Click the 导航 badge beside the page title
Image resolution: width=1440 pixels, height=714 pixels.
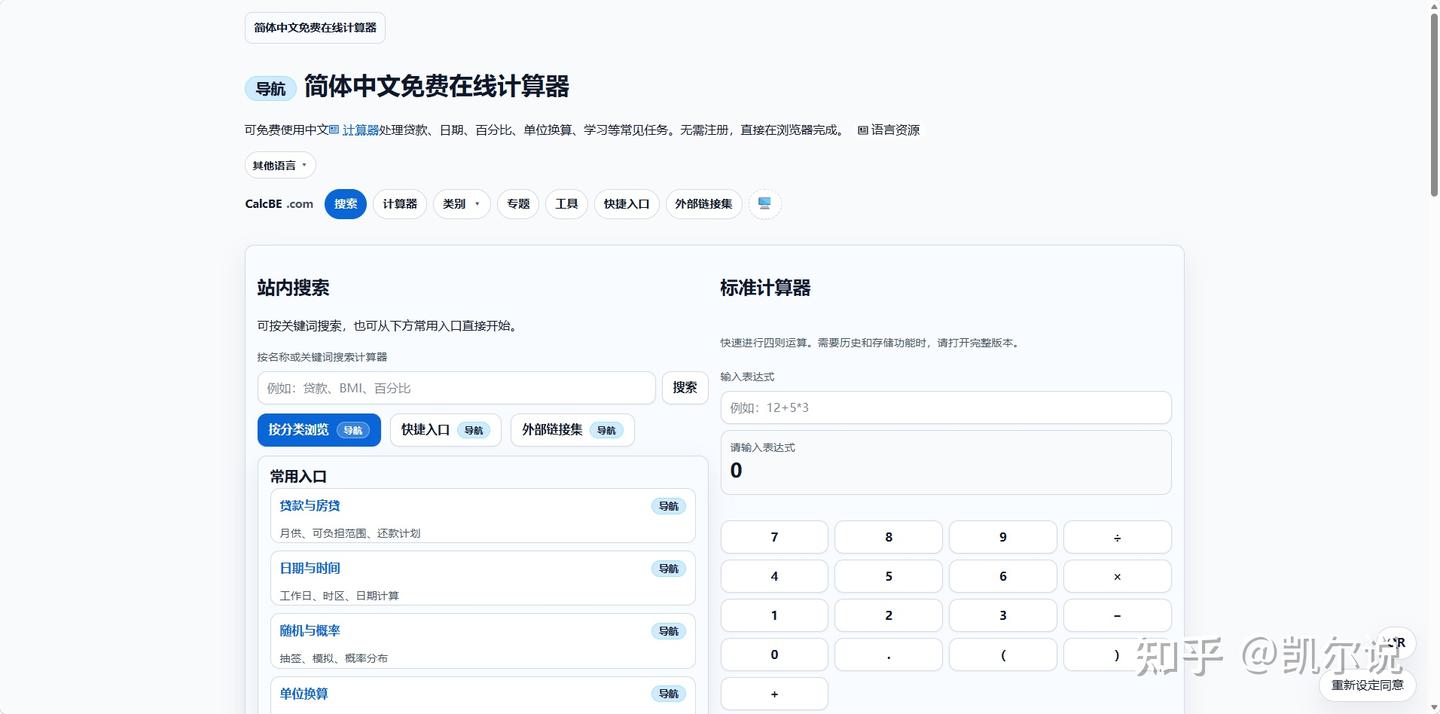tap(271, 88)
